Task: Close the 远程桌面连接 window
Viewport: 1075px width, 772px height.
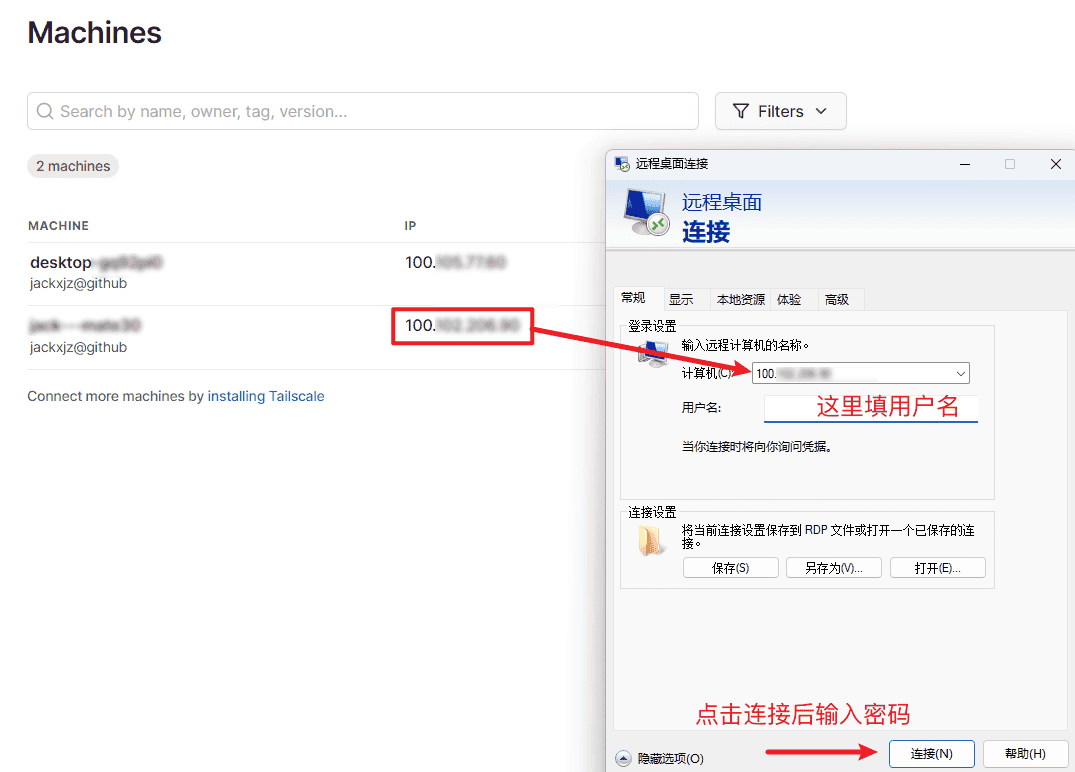Action: pyautogui.click(x=1056, y=164)
